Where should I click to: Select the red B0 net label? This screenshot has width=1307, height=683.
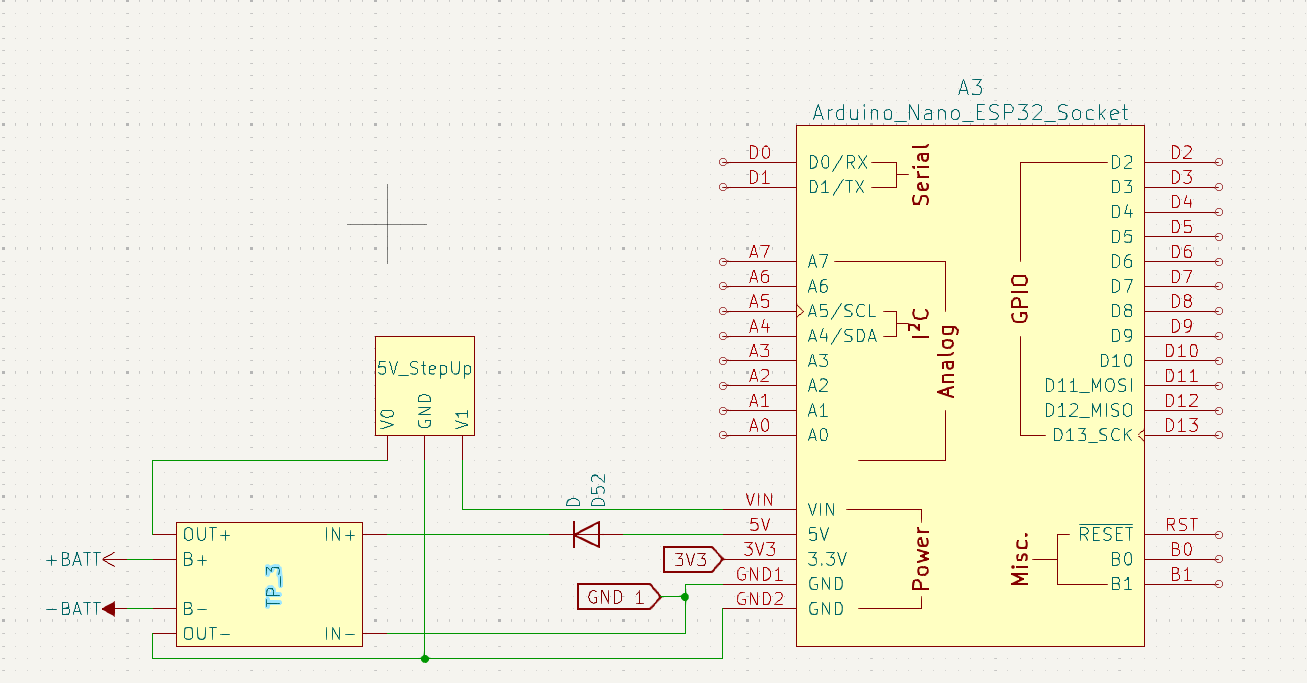point(1182,550)
